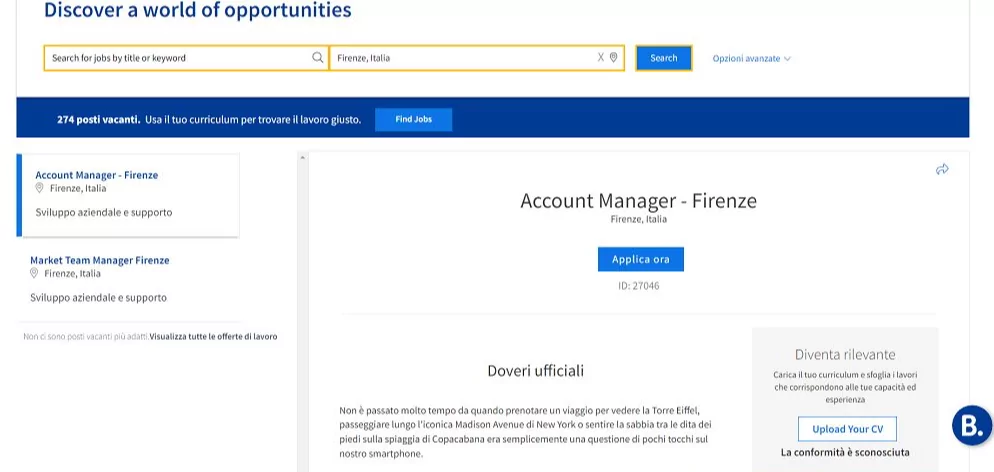Click pin icon under Market Team Manager listing
Screen dimensions: 994x472
[x=34, y=273]
